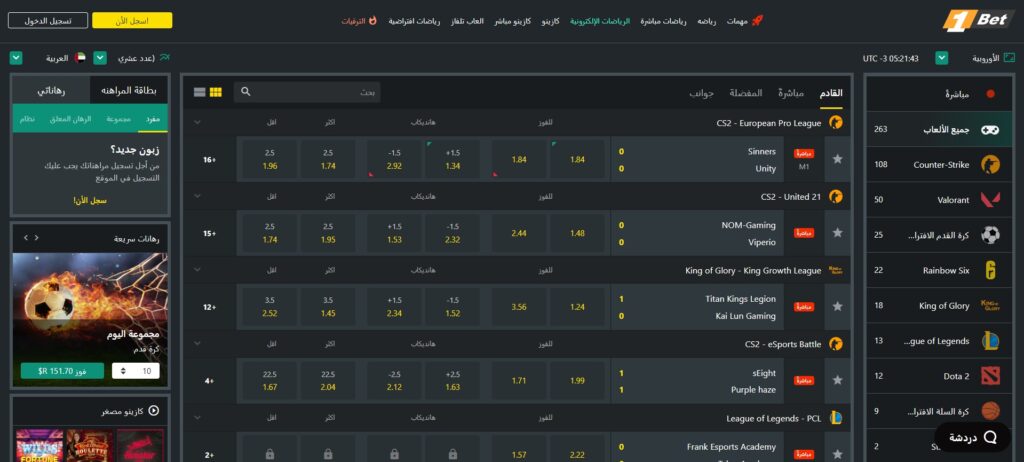Image resolution: width=1024 pixels, height=462 pixels.
Task: Show previous quick bet with left arrow
Action: [25, 239]
